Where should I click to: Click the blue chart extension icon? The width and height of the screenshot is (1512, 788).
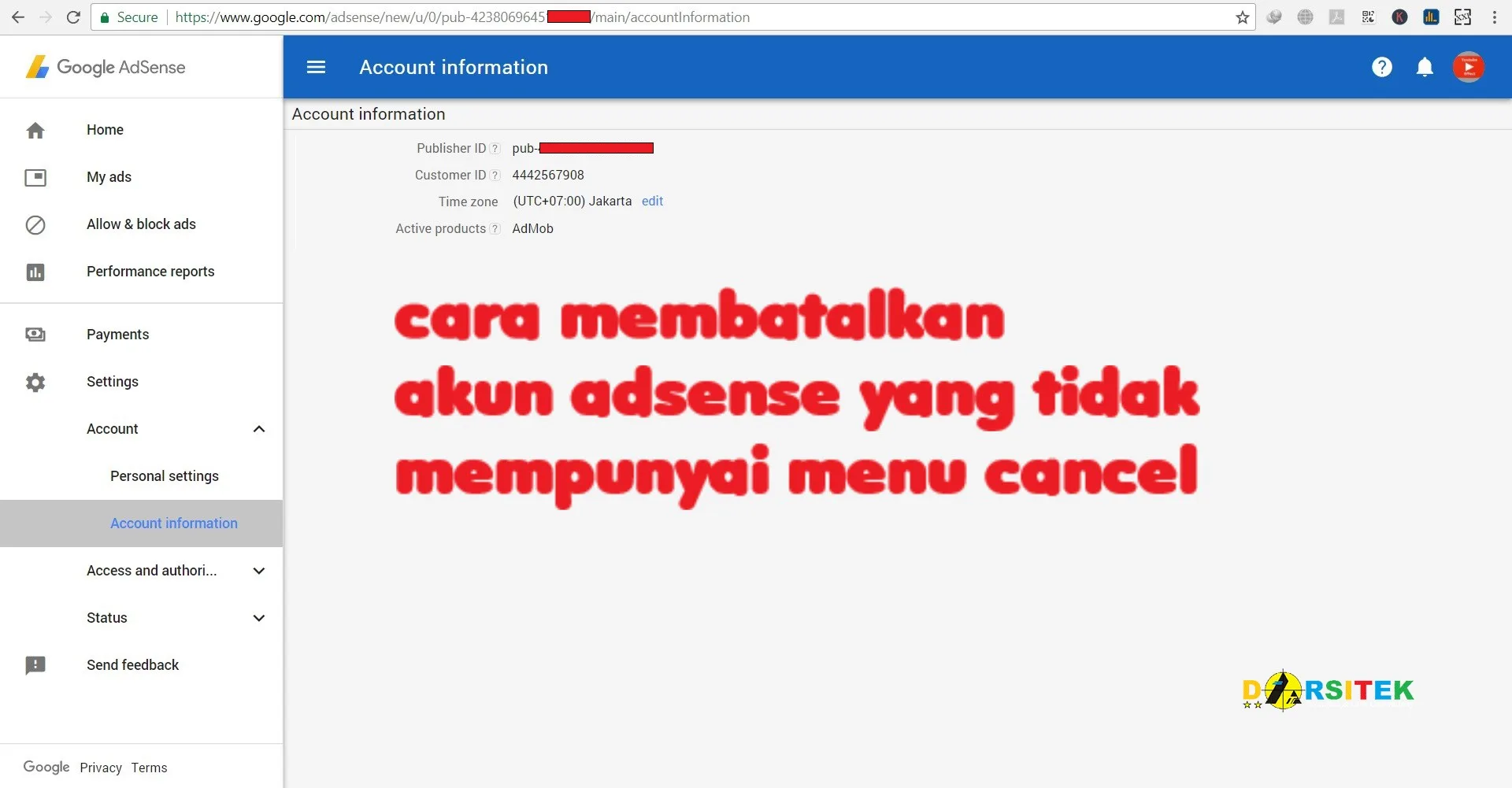coord(1431,17)
